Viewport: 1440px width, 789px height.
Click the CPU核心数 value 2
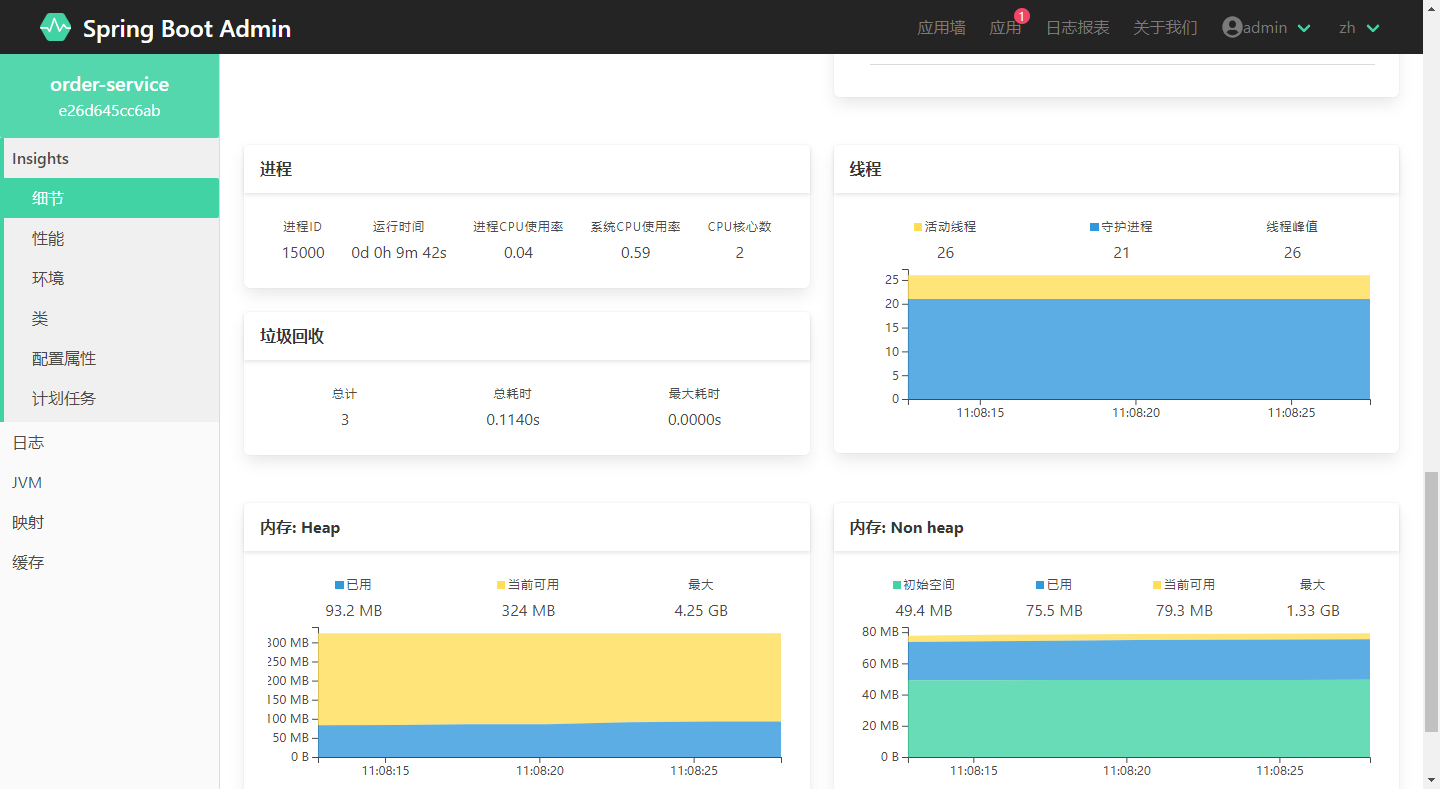click(x=740, y=253)
